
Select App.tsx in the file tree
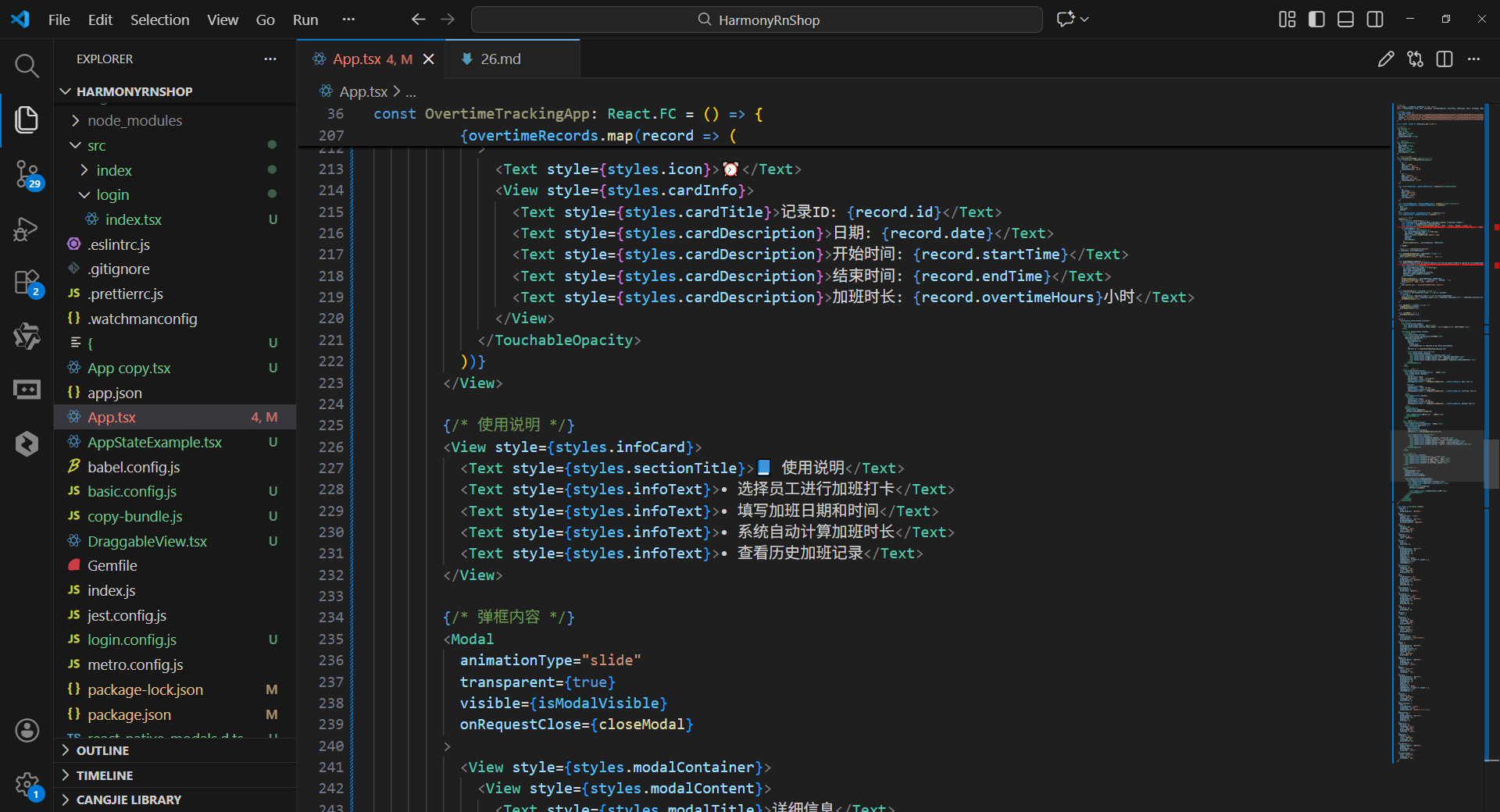tap(175, 417)
